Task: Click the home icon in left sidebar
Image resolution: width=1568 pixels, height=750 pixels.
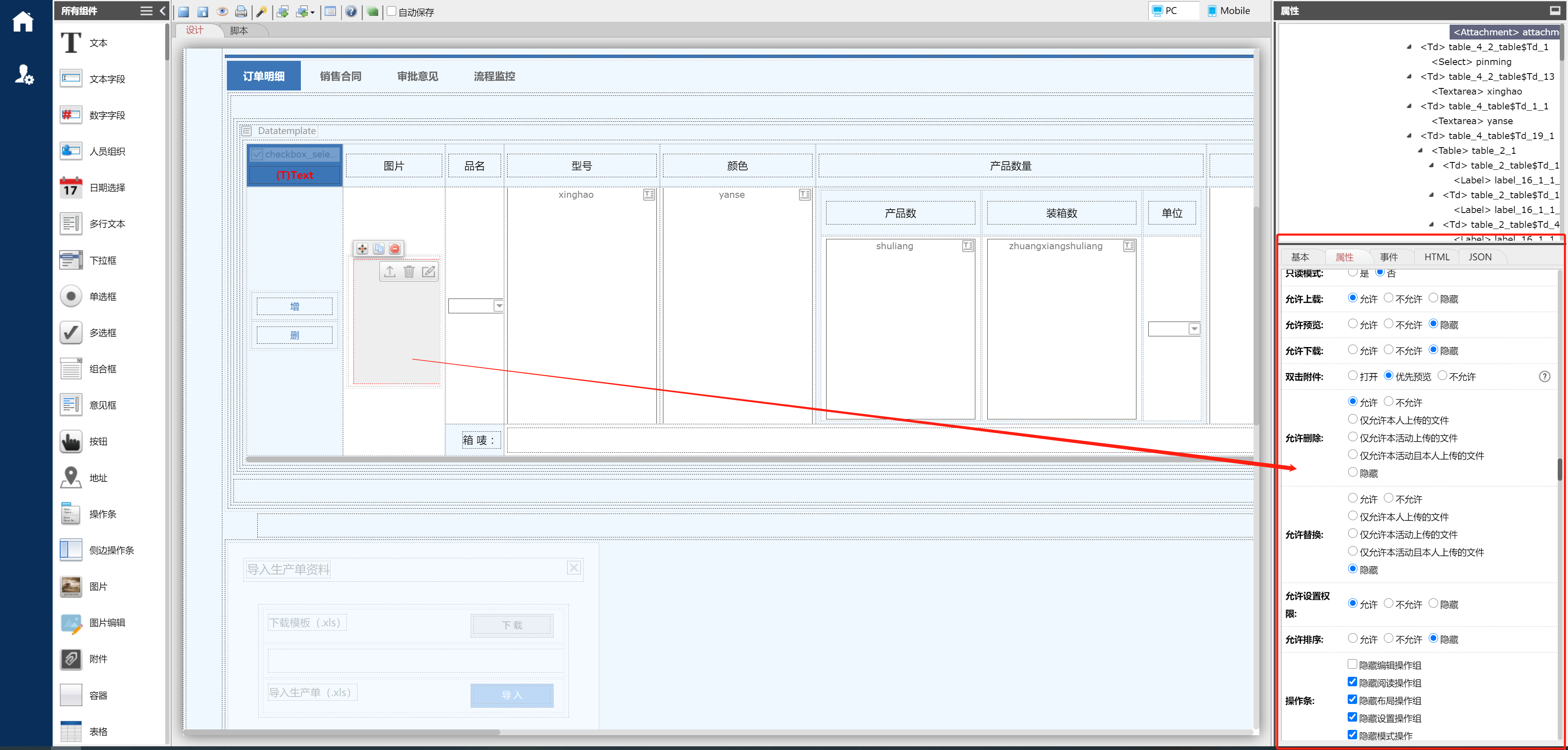Action: tap(23, 22)
